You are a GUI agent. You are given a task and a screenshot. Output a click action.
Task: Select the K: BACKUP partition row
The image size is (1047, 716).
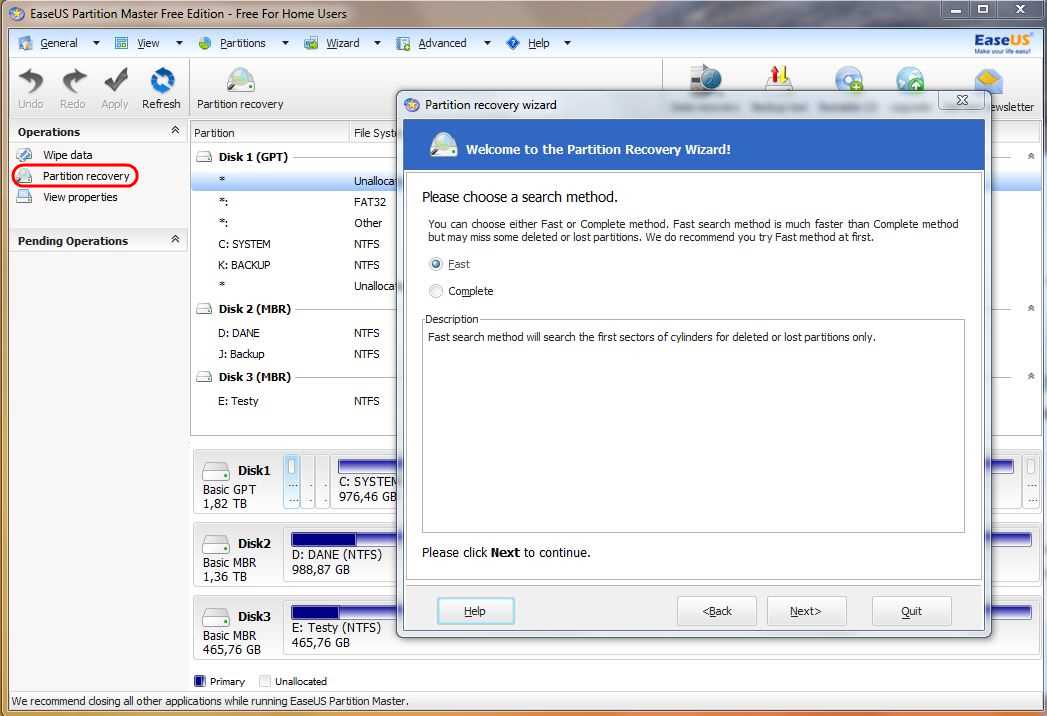[x=294, y=265]
